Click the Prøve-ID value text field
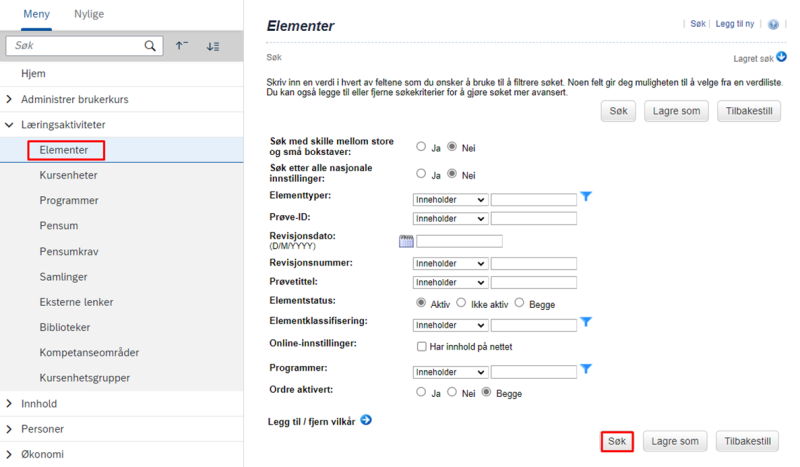The height and width of the screenshot is (467, 800). coord(534,218)
